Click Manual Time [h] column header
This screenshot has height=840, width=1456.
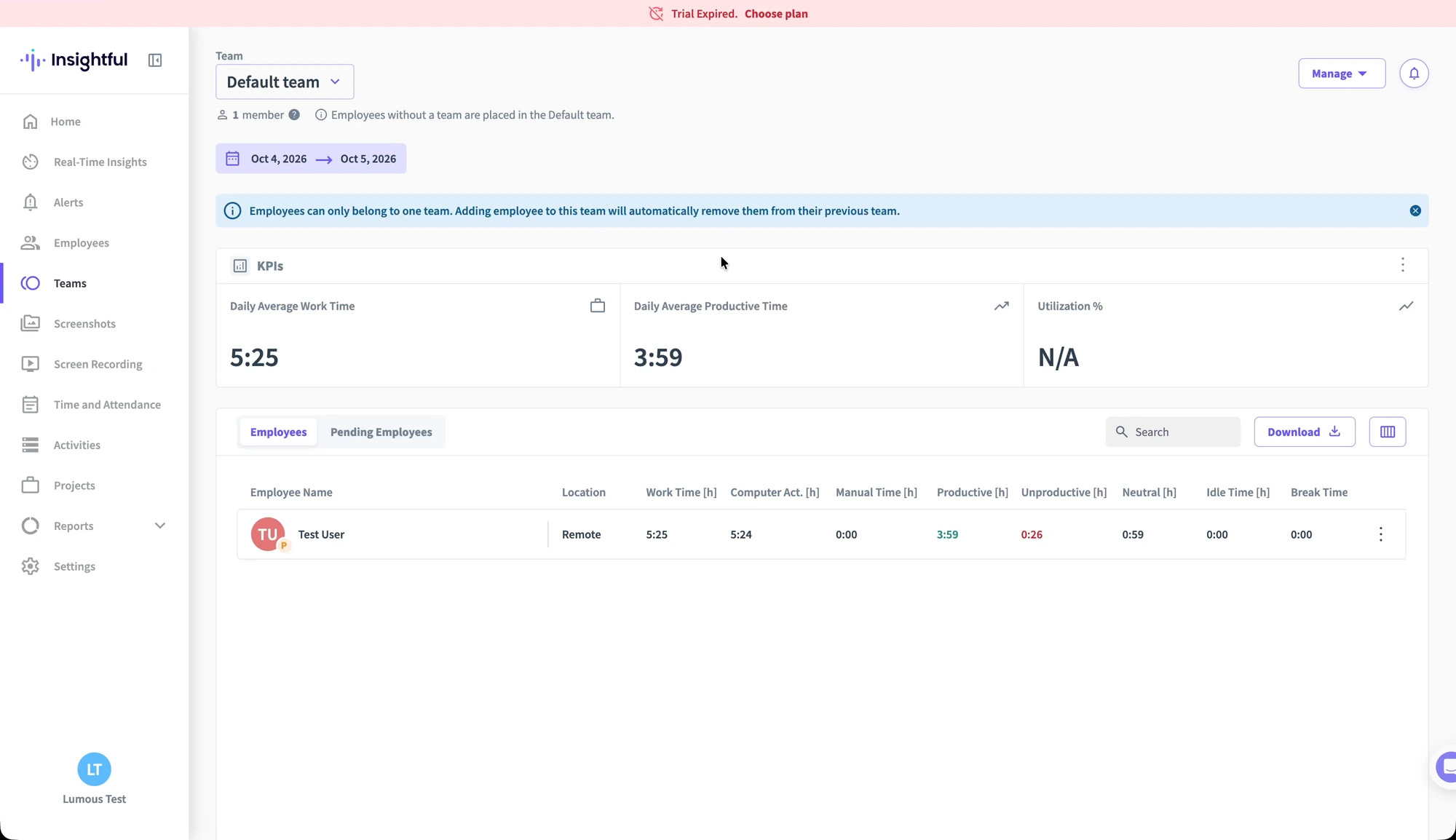876,492
